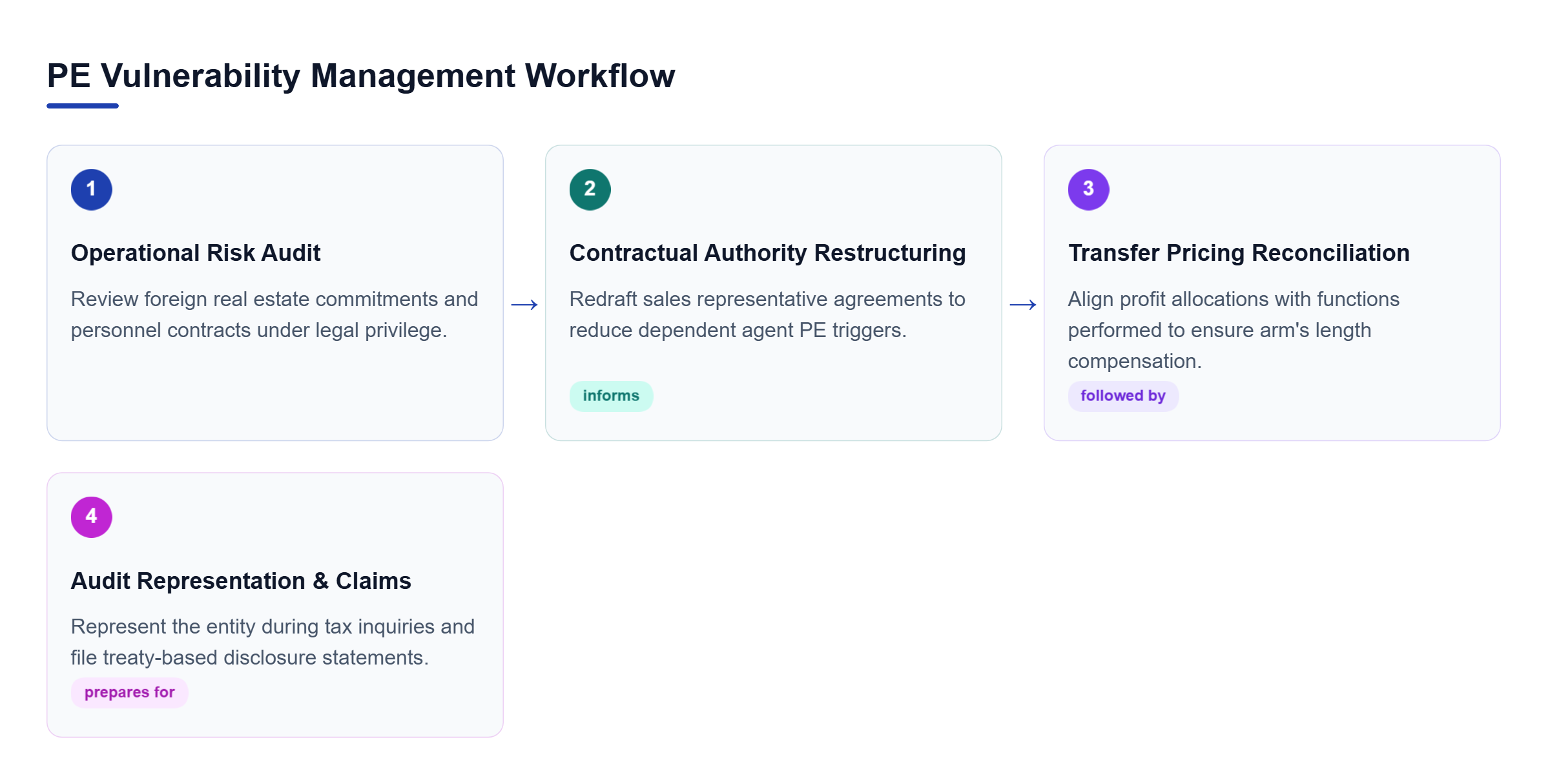Click the teal step 2 circle badge
The height and width of the screenshot is (784, 1550).
pos(590,190)
